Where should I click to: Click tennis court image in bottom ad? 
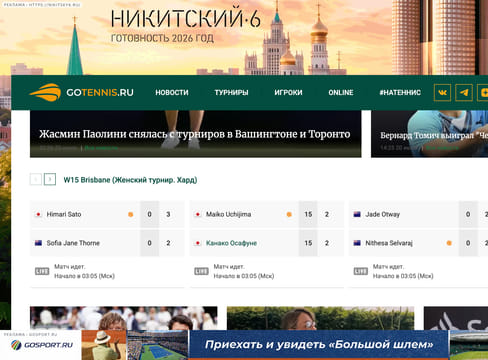[158, 345]
